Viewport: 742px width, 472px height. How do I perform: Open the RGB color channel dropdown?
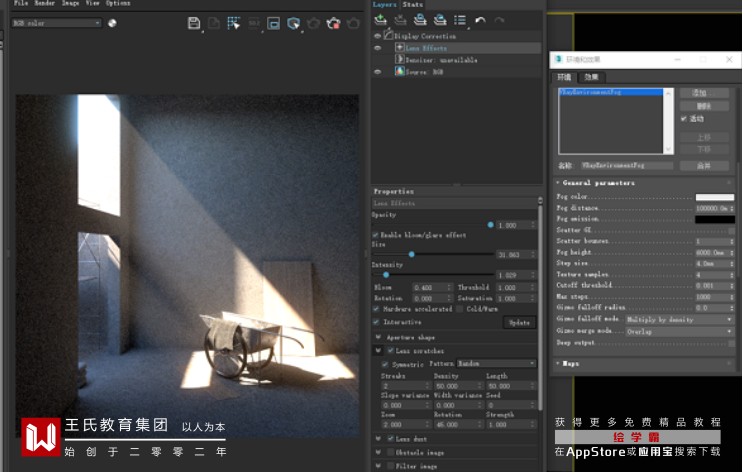pos(56,23)
